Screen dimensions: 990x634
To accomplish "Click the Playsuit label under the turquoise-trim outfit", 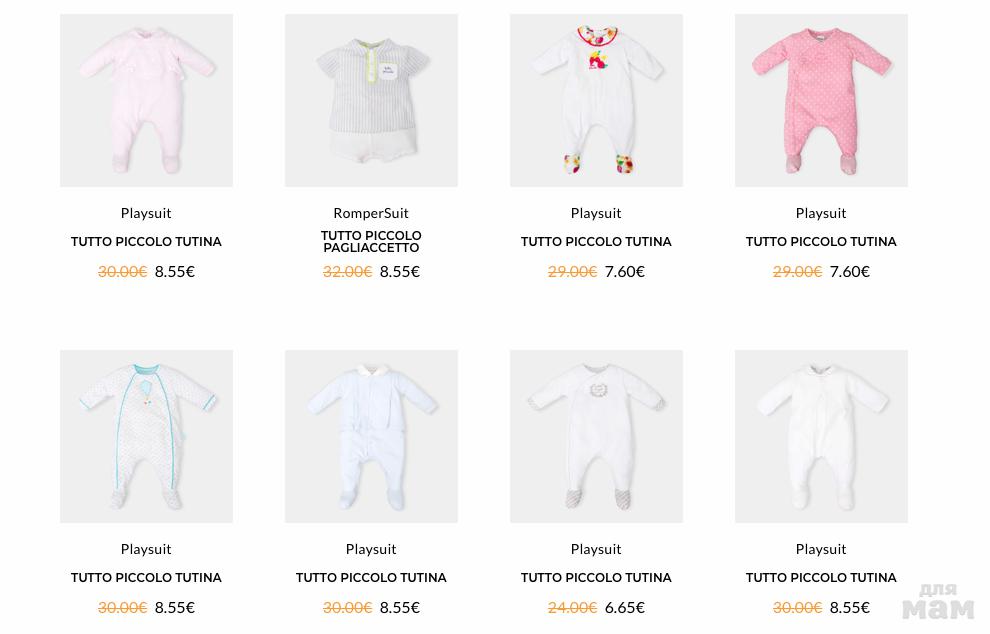I will coord(146,549).
